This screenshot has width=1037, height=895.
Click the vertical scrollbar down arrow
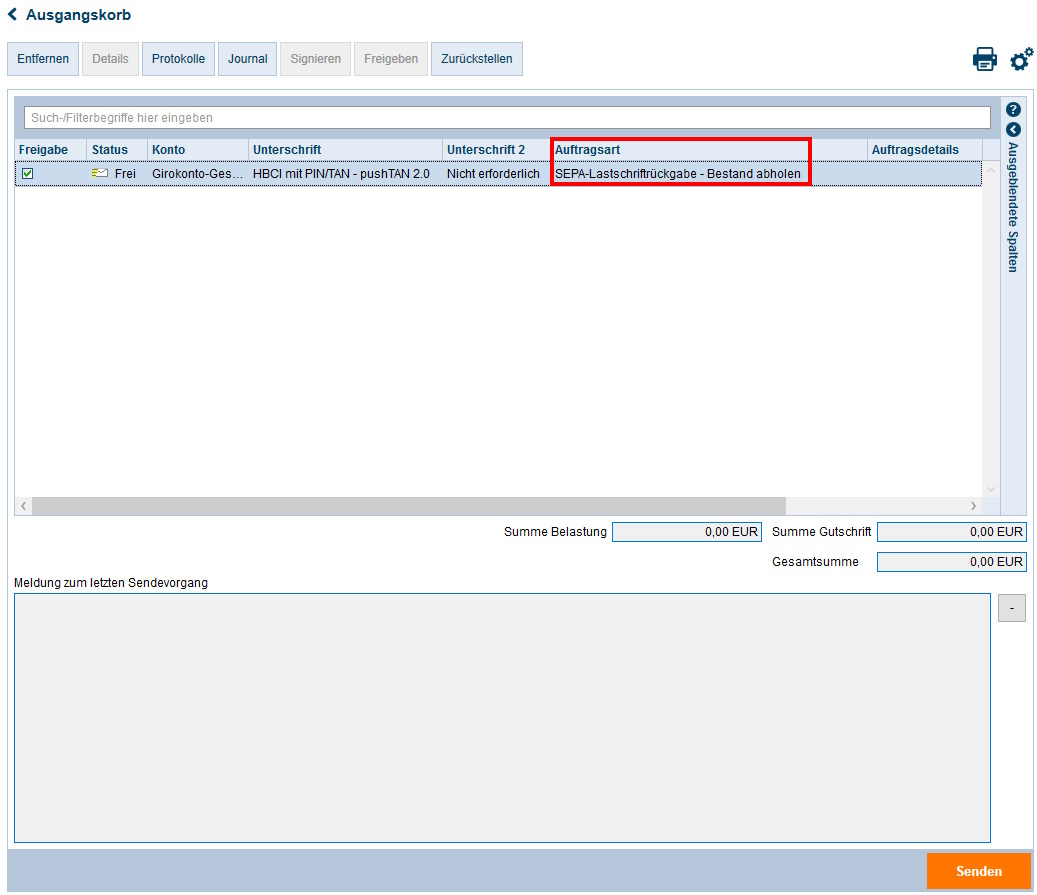[x=991, y=489]
